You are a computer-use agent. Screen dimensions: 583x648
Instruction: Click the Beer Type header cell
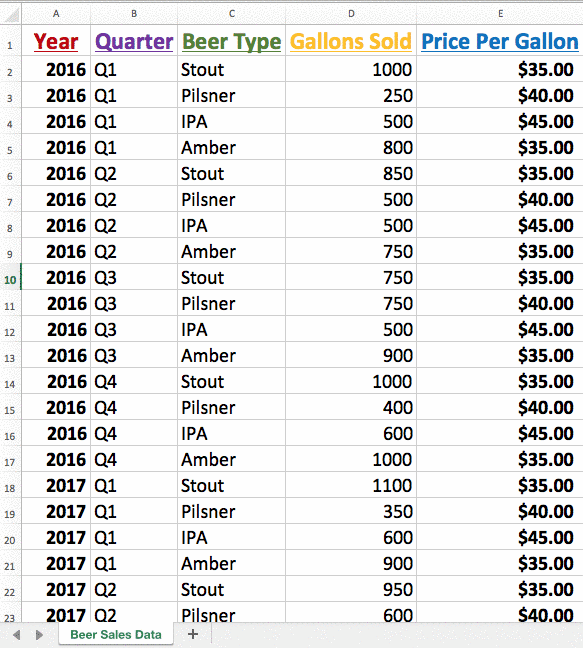coord(231,41)
